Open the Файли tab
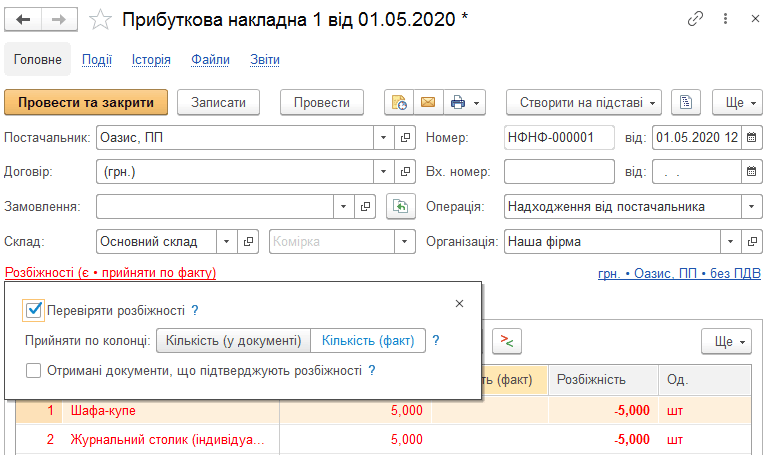Viewport: 768px width, 455px height. (210, 60)
